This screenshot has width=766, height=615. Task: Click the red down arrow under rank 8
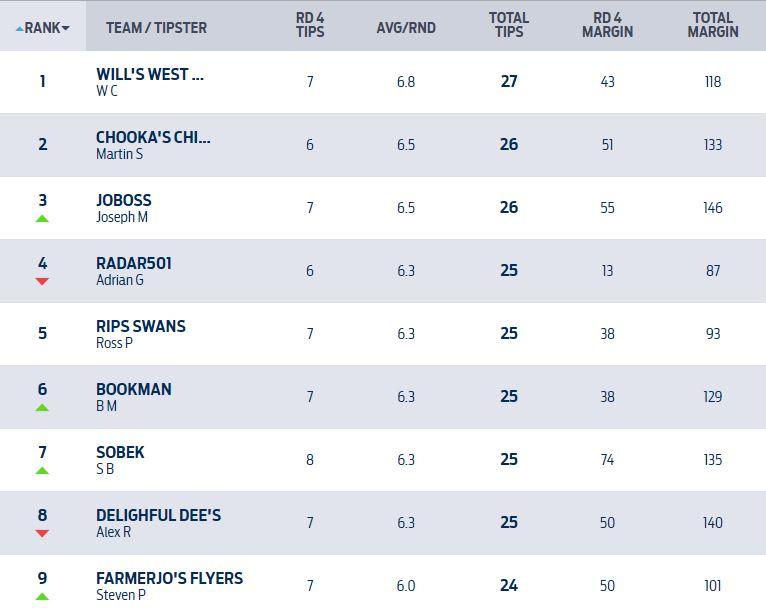pyautogui.click(x=42, y=533)
